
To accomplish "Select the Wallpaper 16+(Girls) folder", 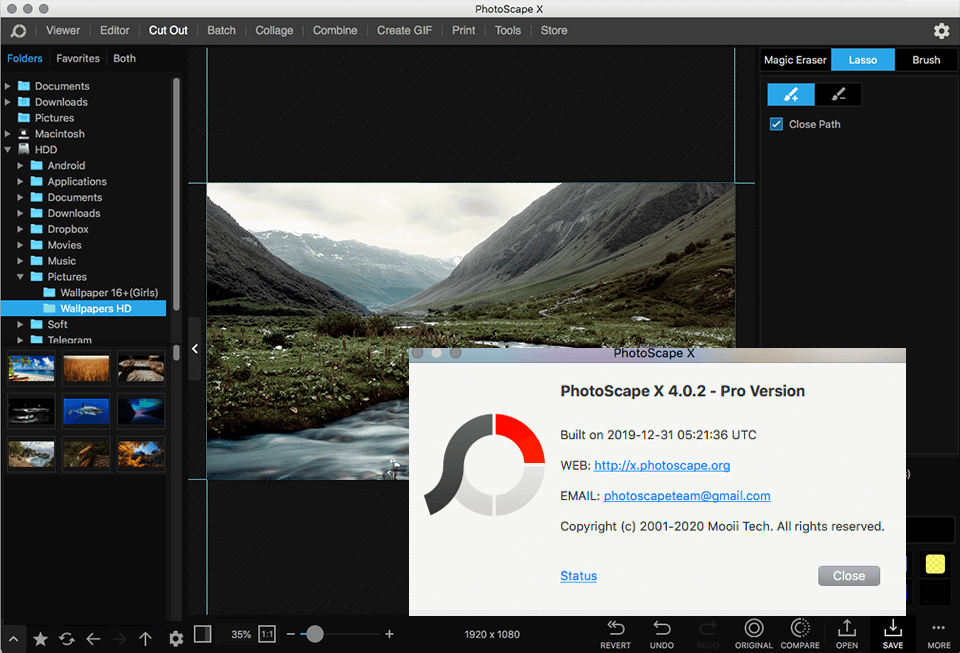I will click(x=108, y=293).
